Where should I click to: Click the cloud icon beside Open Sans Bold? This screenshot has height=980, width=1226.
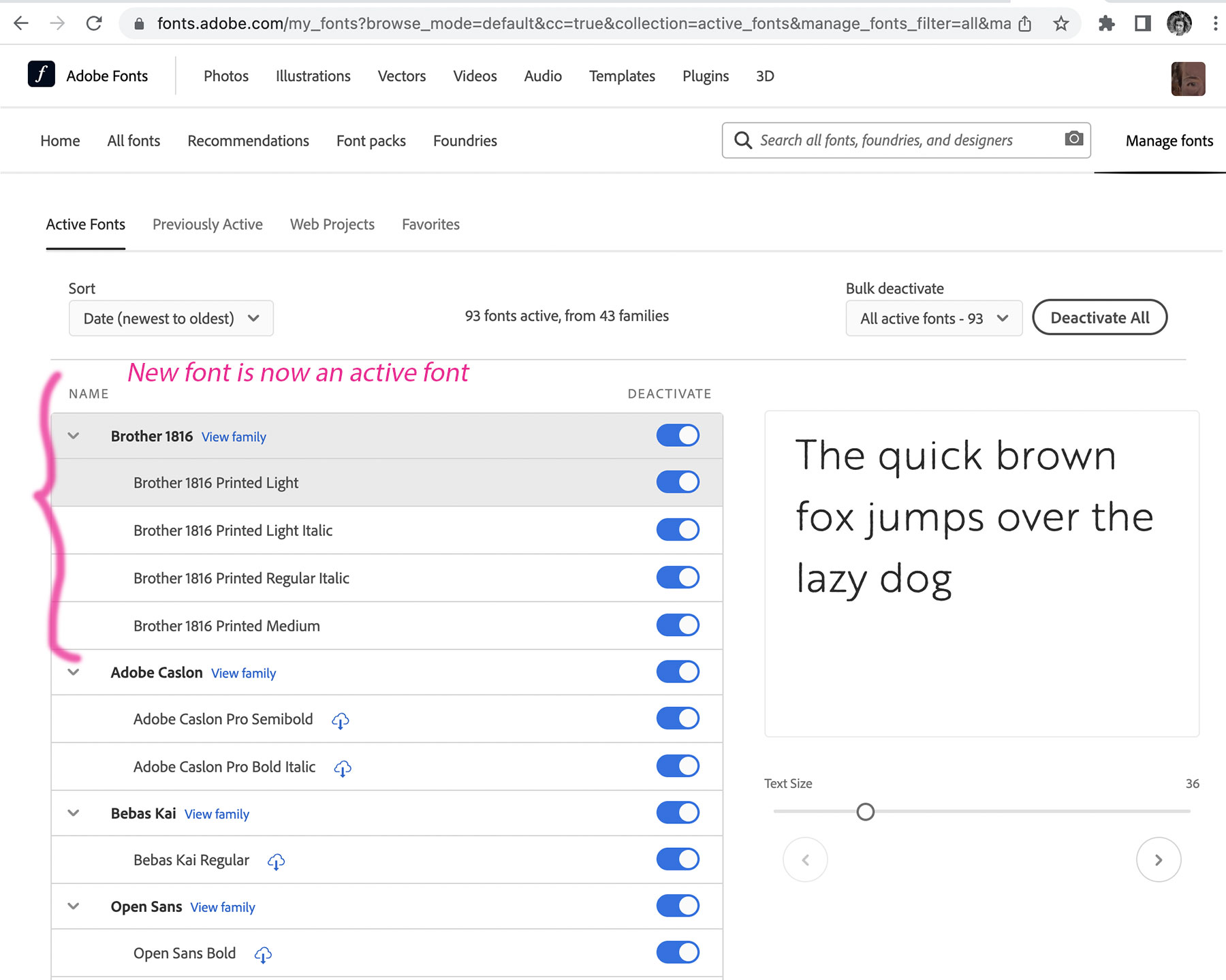tap(263, 955)
